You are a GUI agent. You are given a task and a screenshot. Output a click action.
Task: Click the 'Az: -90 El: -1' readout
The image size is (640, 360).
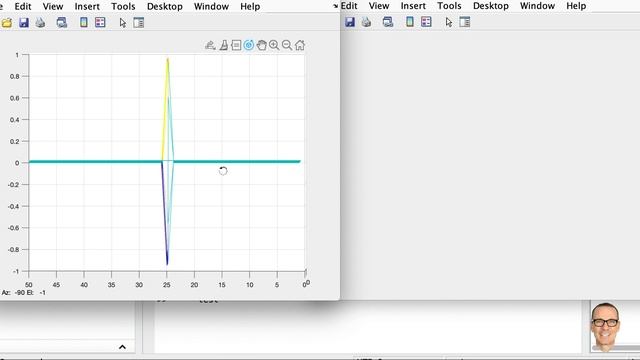tap(24, 293)
